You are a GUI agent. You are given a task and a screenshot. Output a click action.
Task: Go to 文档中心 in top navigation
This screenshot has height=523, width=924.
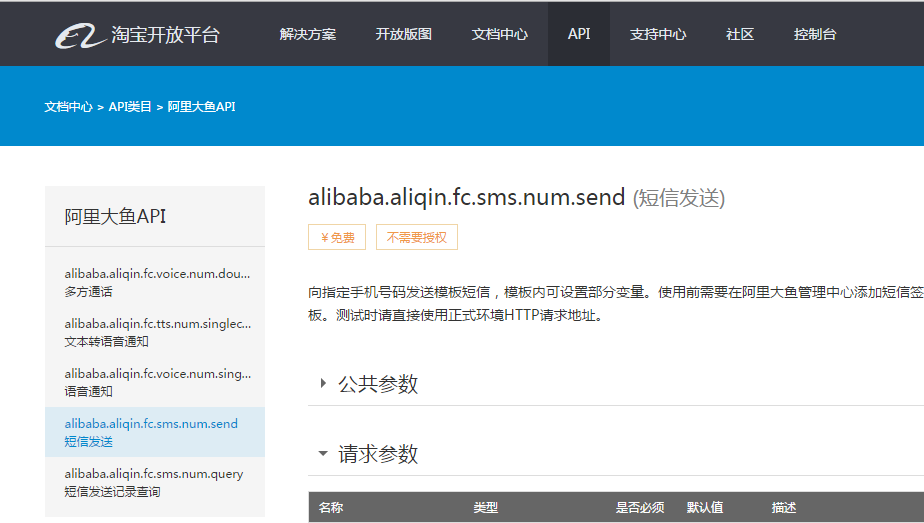pos(500,34)
